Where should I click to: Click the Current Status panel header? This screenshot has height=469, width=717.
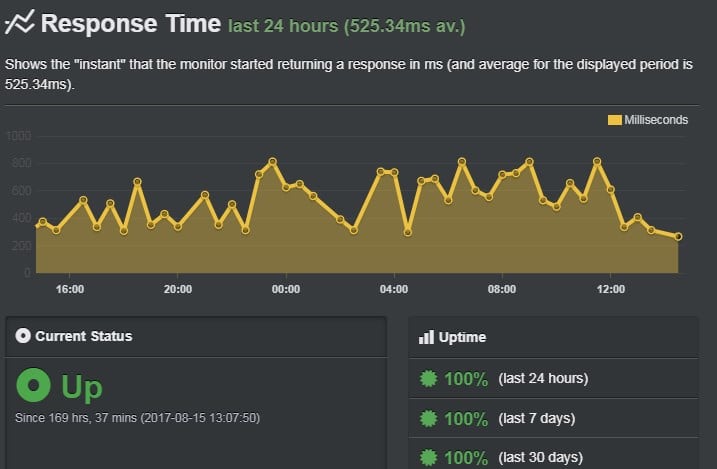[x=196, y=336]
